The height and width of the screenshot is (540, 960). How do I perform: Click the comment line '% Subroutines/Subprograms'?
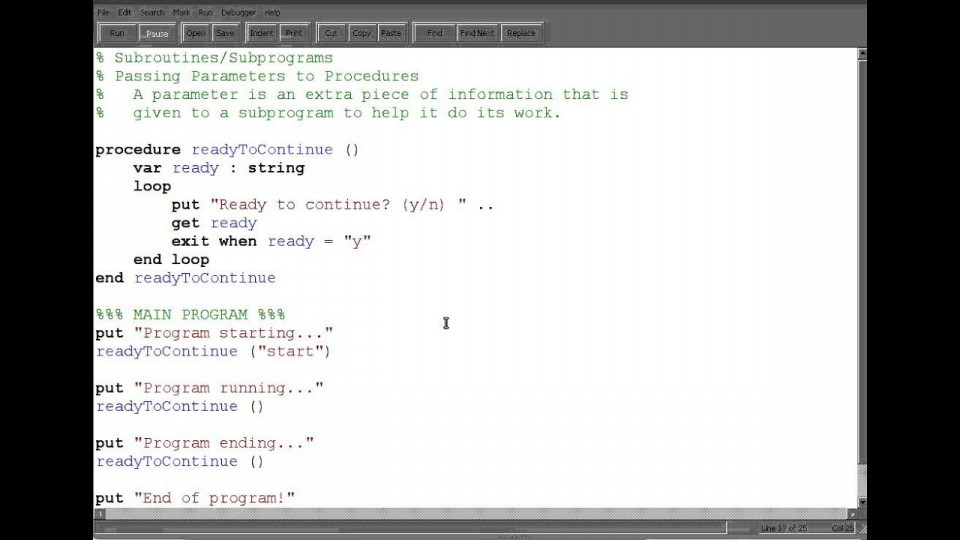click(214, 58)
